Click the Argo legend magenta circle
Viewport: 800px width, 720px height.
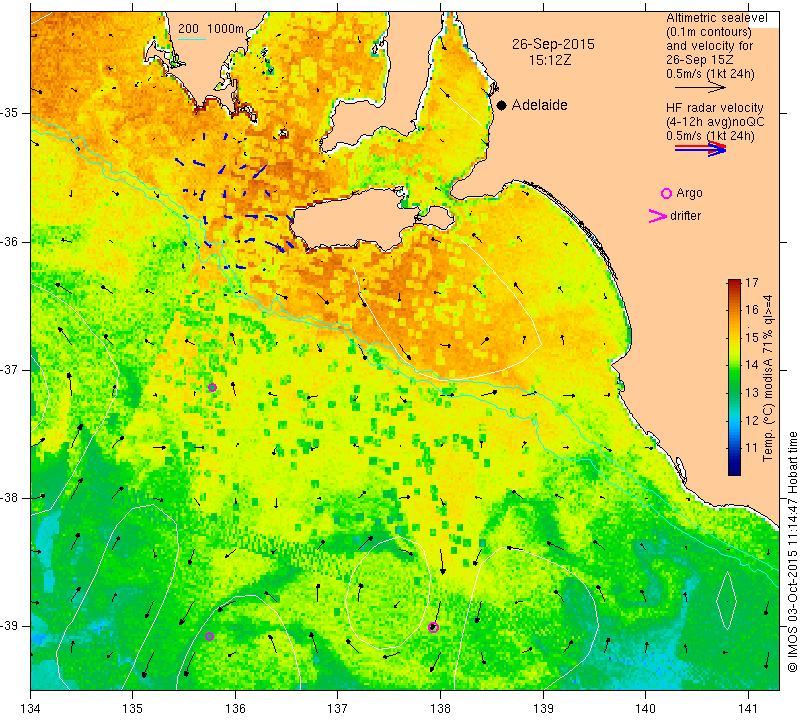coord(666,193)
